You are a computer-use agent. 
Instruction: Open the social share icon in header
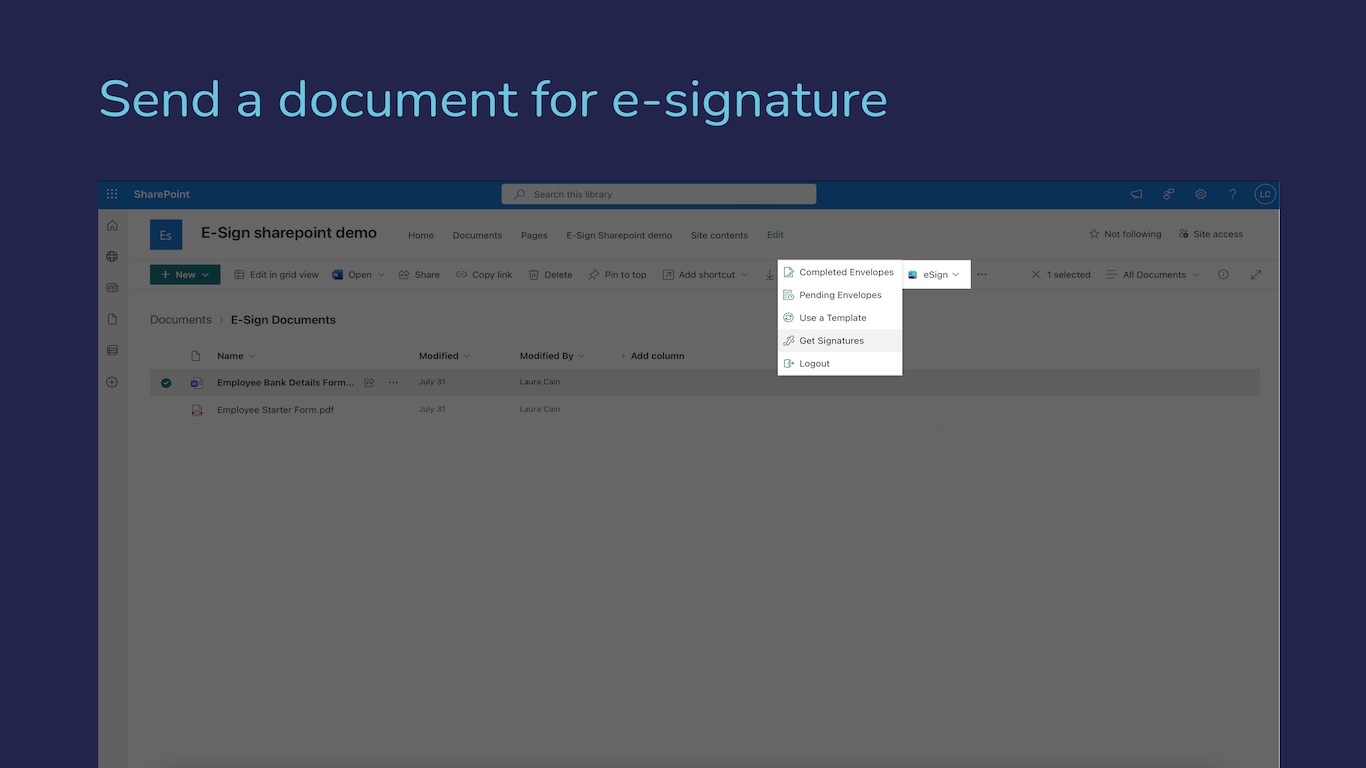point(1168,194)
